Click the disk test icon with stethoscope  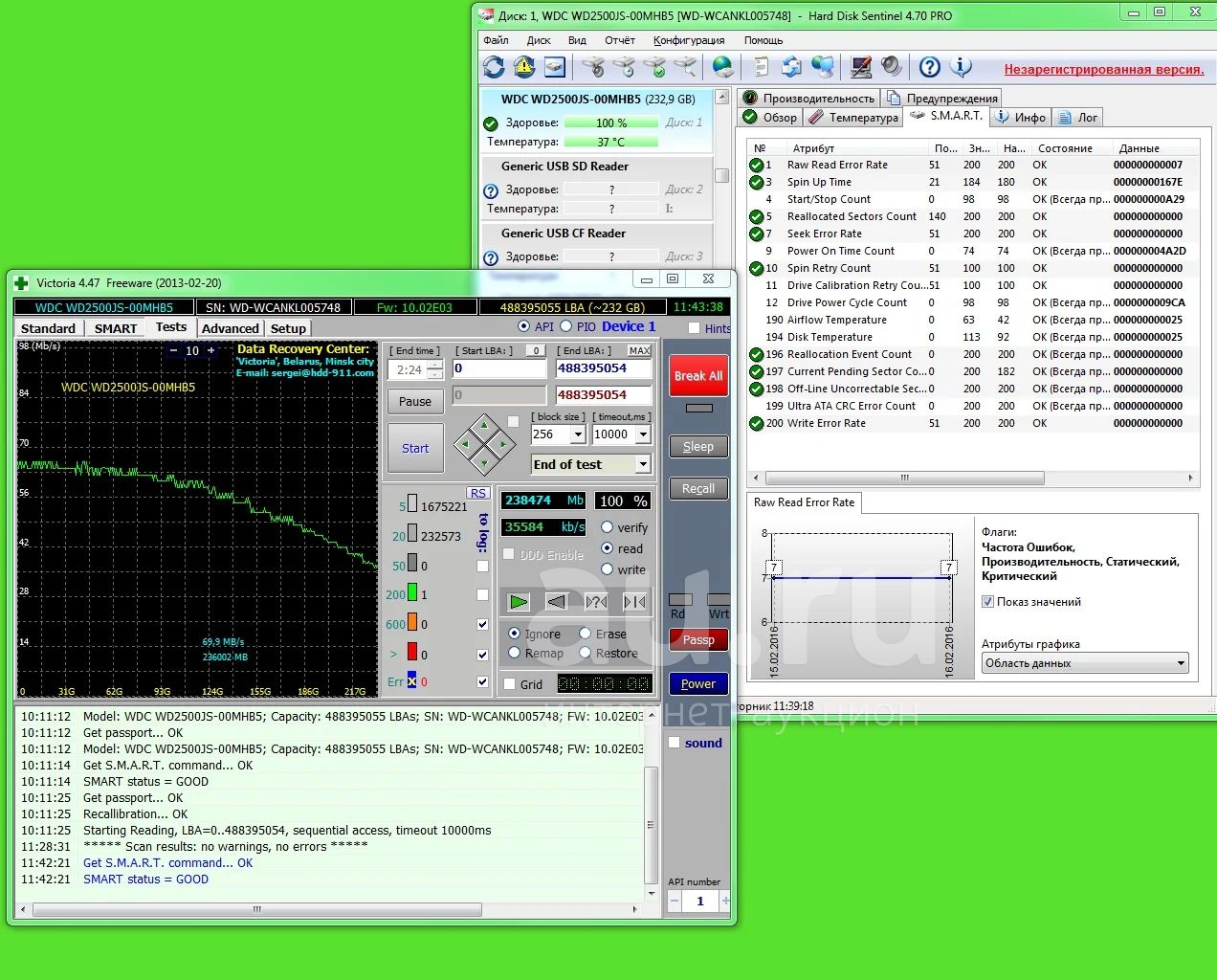[593, 67]
